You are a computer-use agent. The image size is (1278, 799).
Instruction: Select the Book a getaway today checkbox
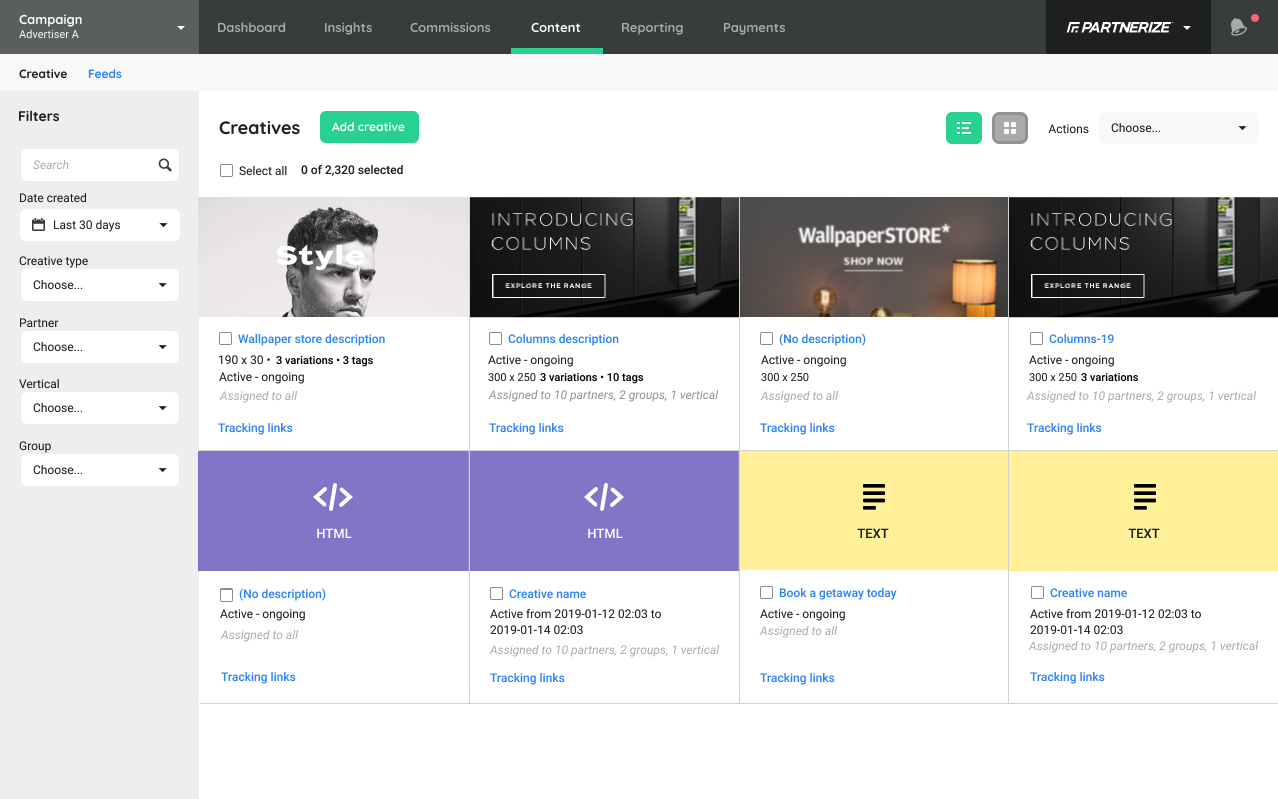point(766,593)
